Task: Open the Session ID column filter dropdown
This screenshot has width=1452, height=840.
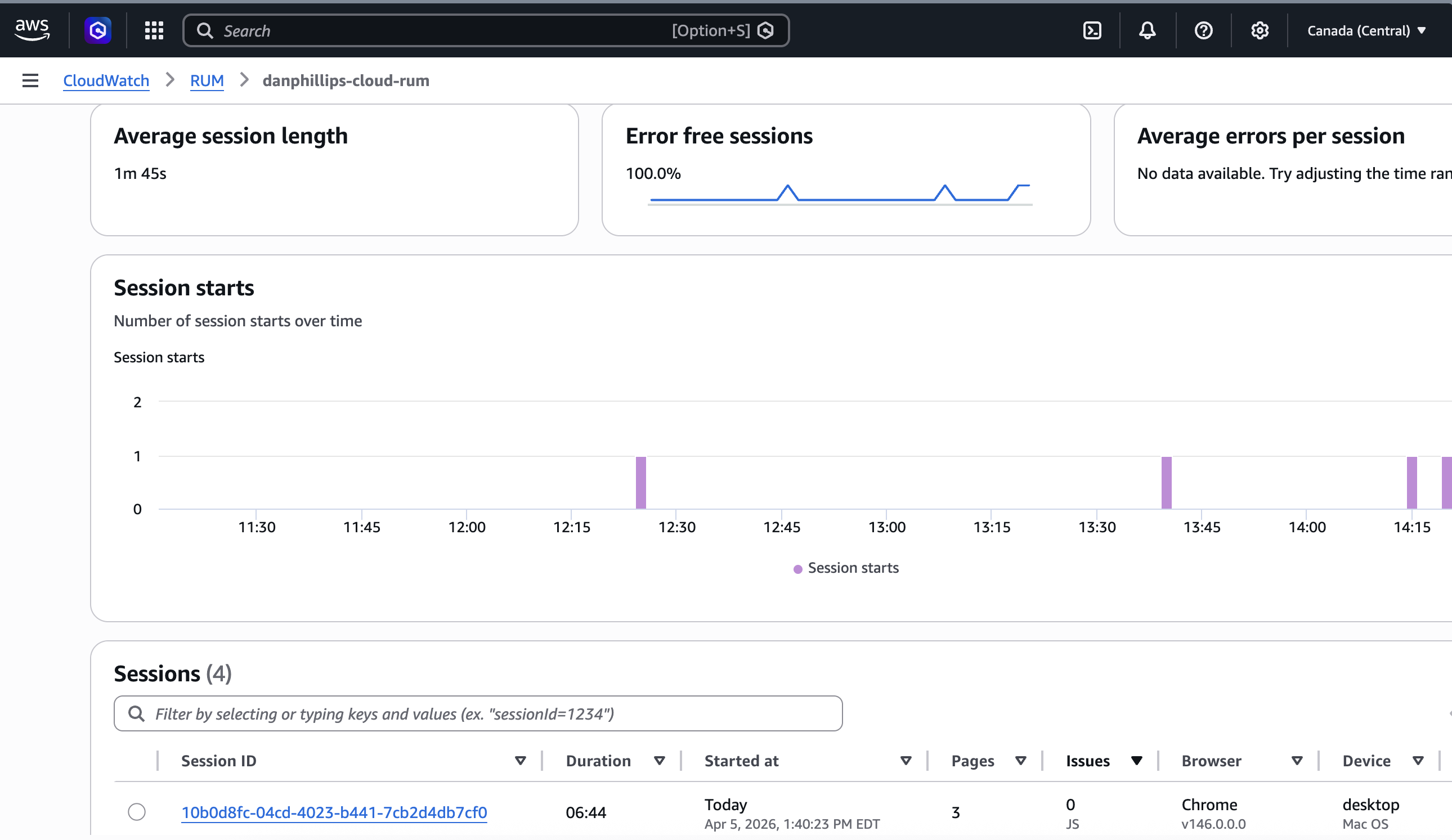Action: tap(520, 761)
